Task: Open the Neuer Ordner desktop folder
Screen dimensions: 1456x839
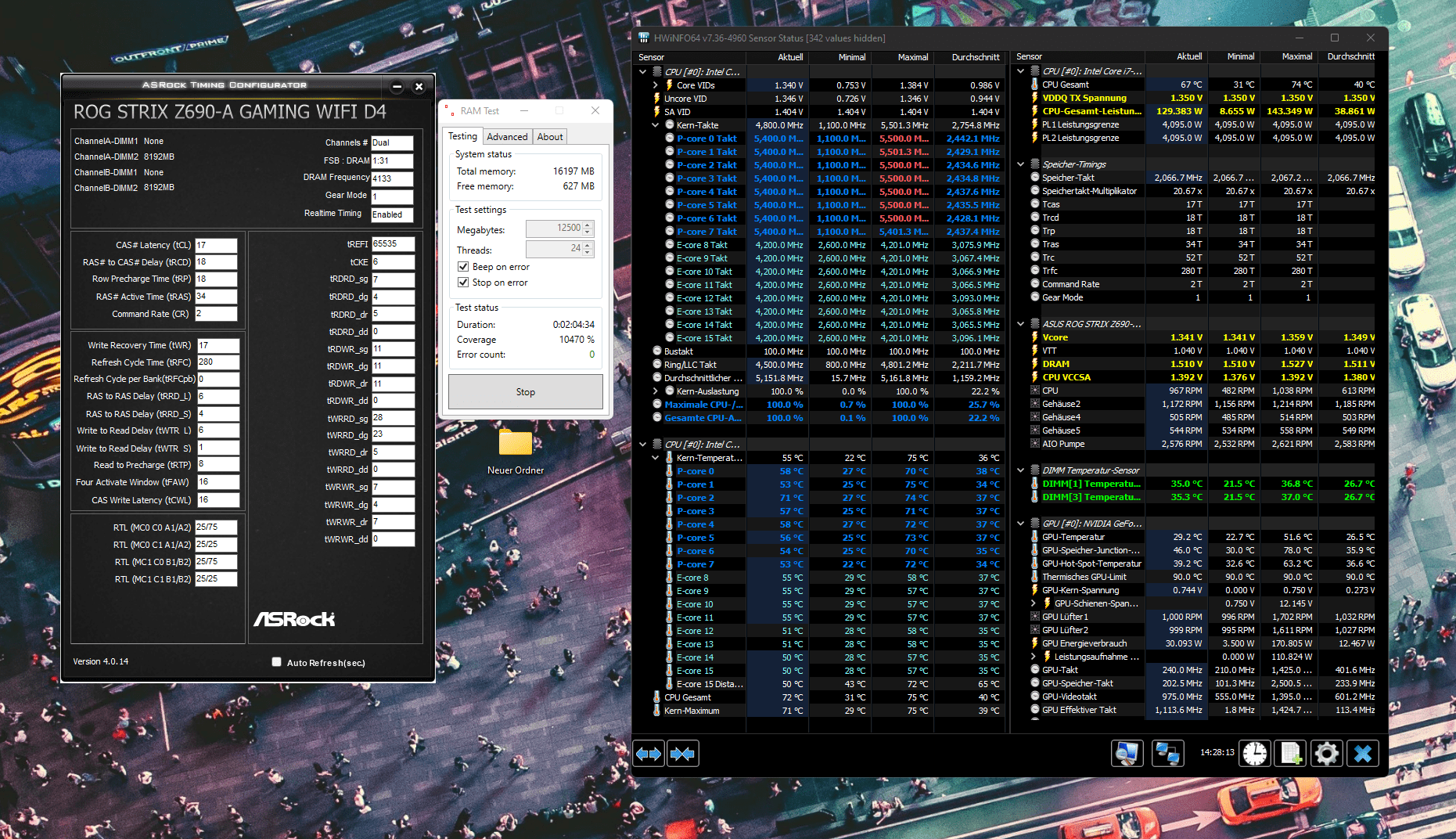Action: (516, 451)
